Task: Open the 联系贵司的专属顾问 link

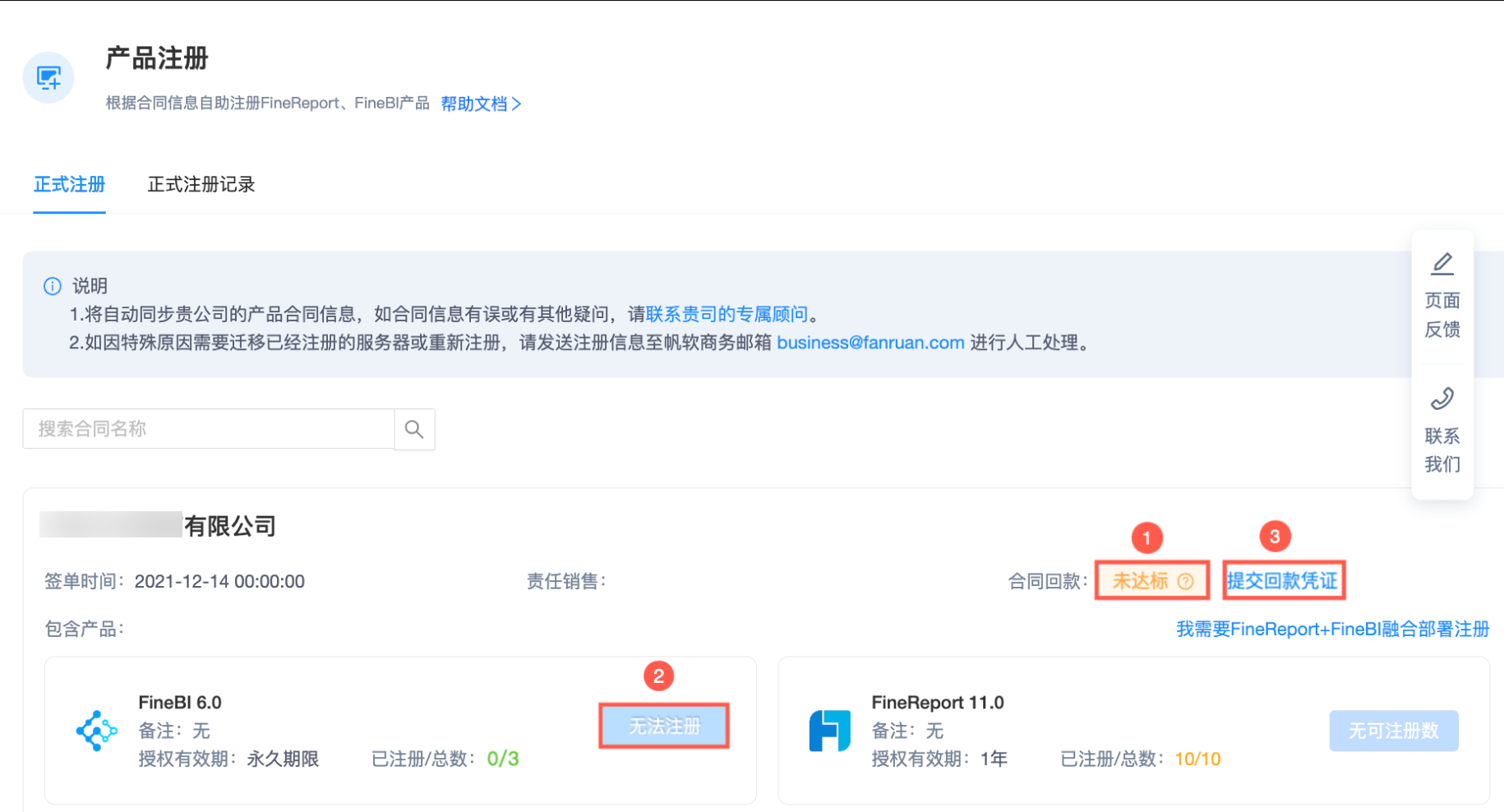Action: pos(727,314)
